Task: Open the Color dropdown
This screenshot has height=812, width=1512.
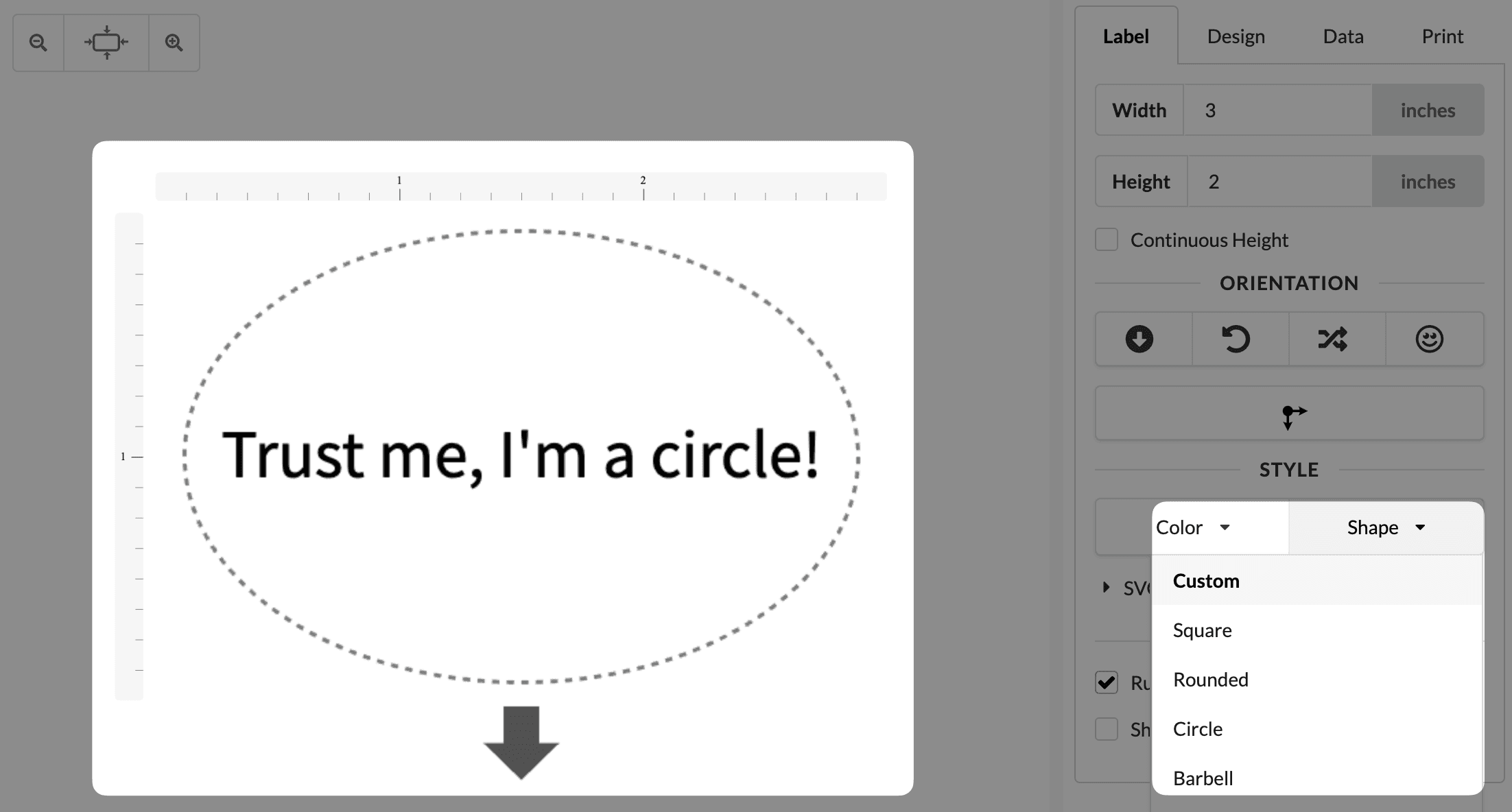Action: click(1194, 527)
